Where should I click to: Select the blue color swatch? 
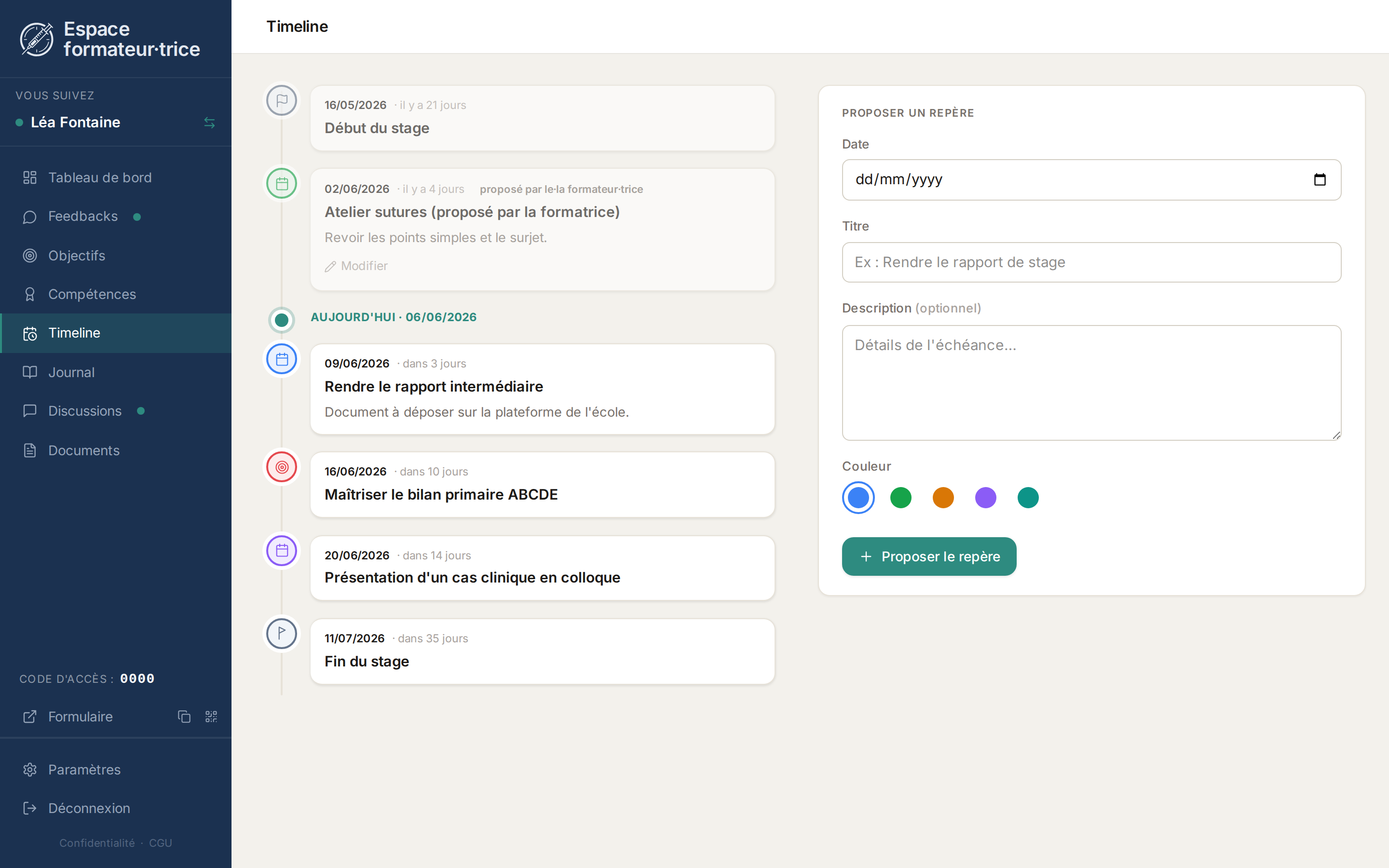click(858, 498)
